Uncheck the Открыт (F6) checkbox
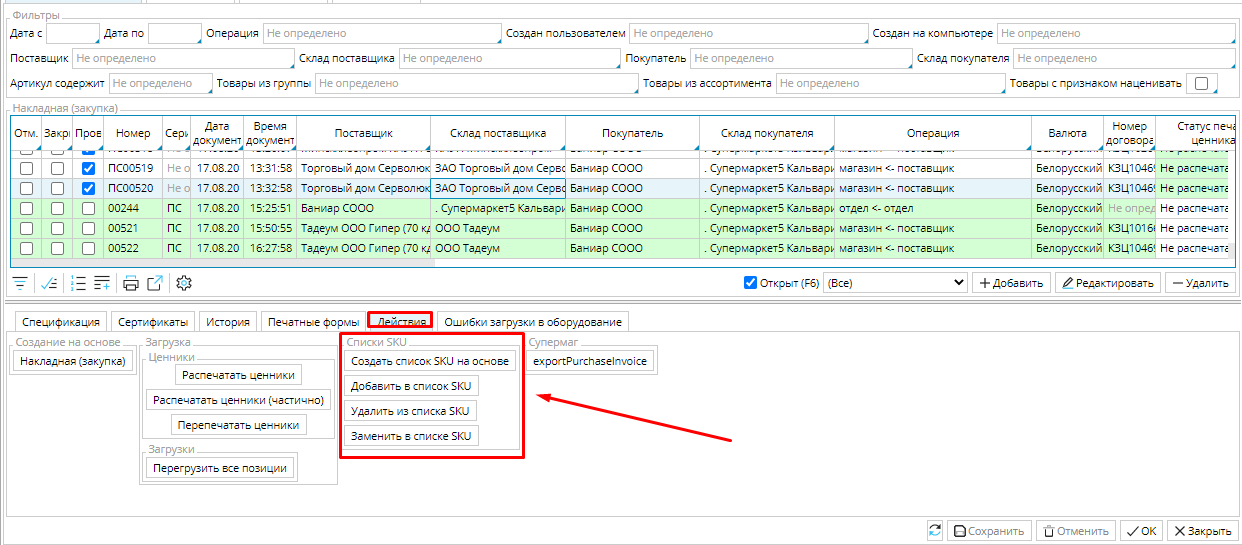1242x545 pixels. (751, 283)
